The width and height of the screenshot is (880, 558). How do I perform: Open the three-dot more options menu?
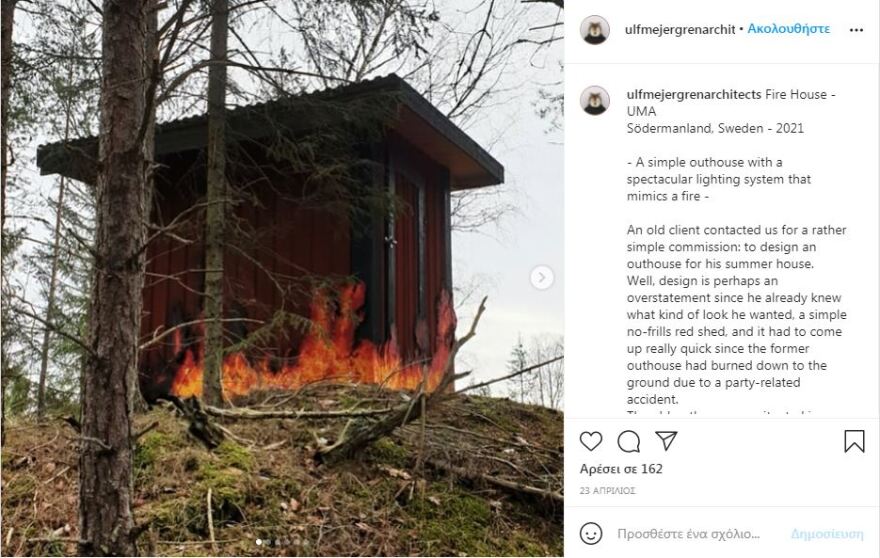click(856, 30)
